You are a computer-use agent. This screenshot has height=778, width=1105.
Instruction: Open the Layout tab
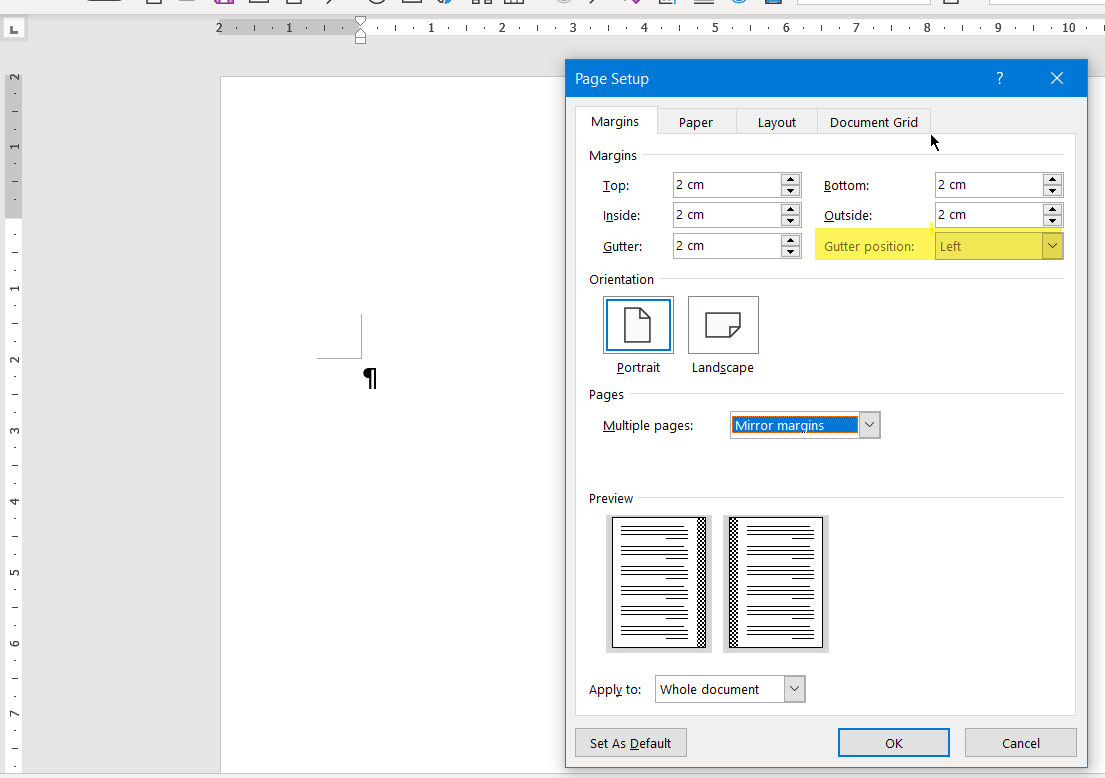(777, 122)
